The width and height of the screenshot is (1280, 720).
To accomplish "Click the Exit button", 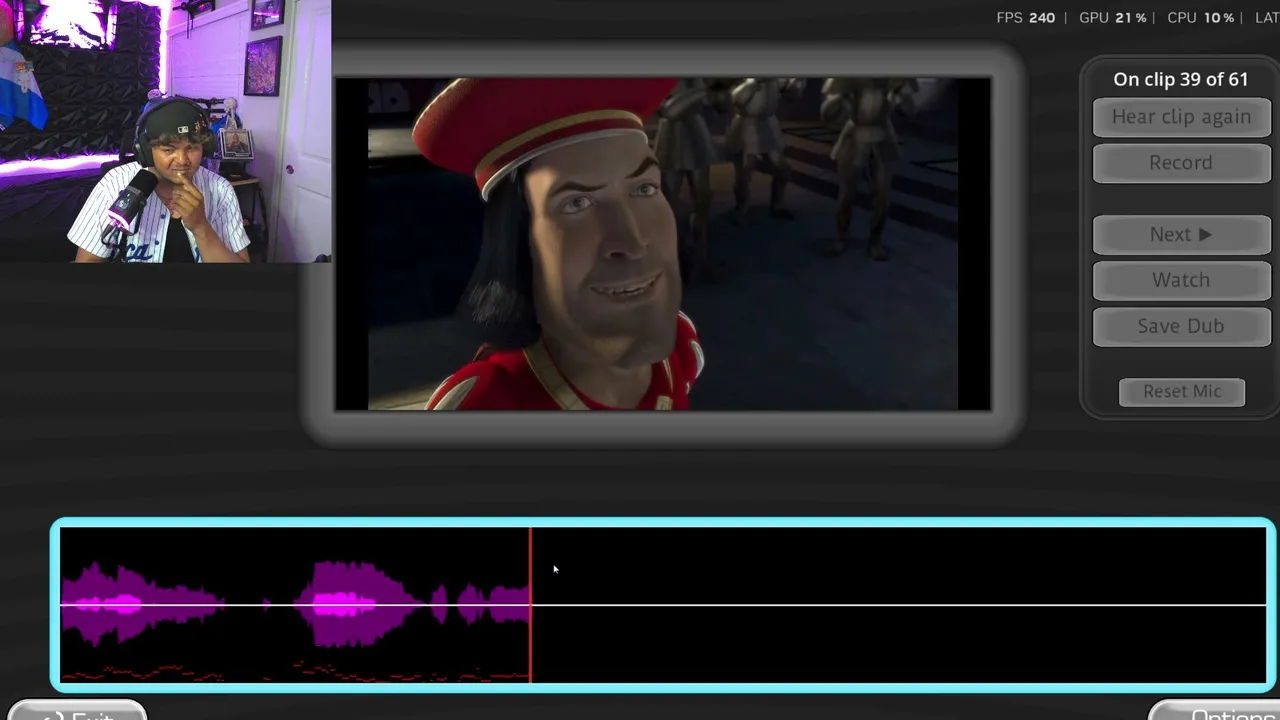I will click(x=78, y=711).
